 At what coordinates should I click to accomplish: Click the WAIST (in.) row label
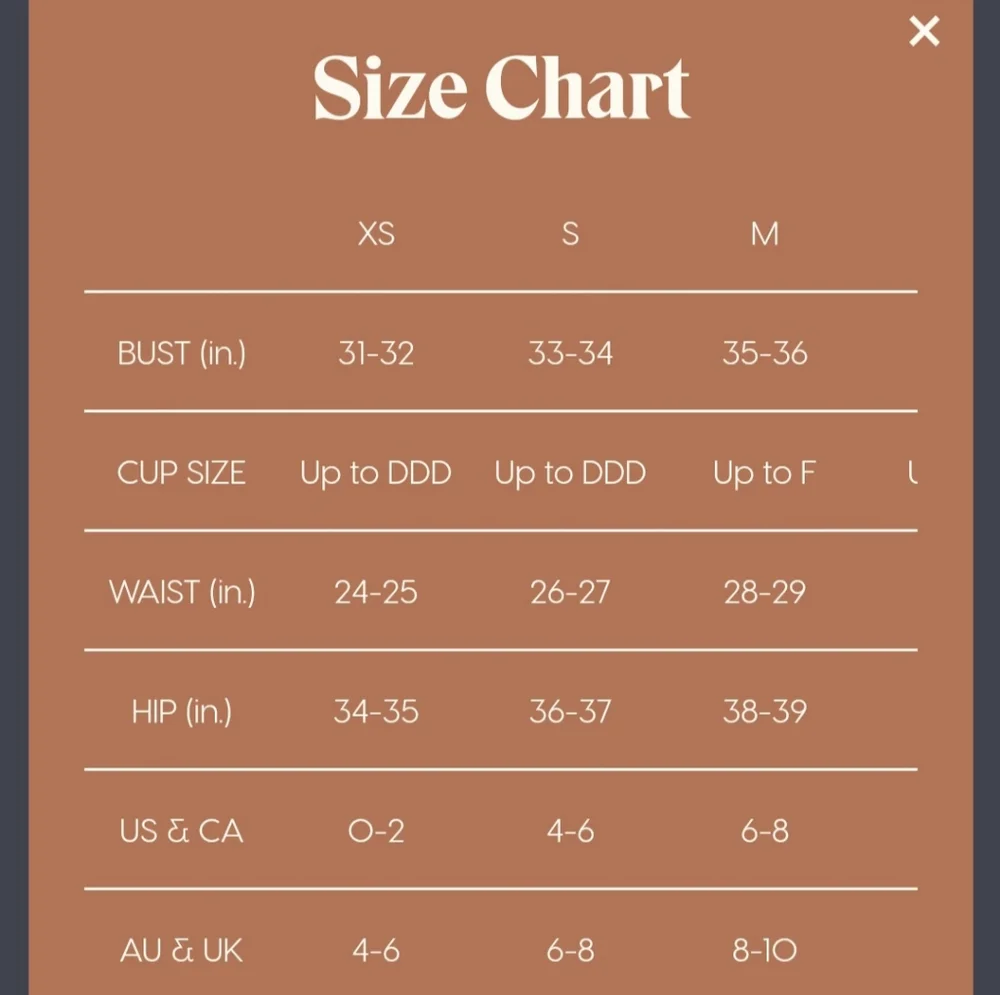(182, 592)
